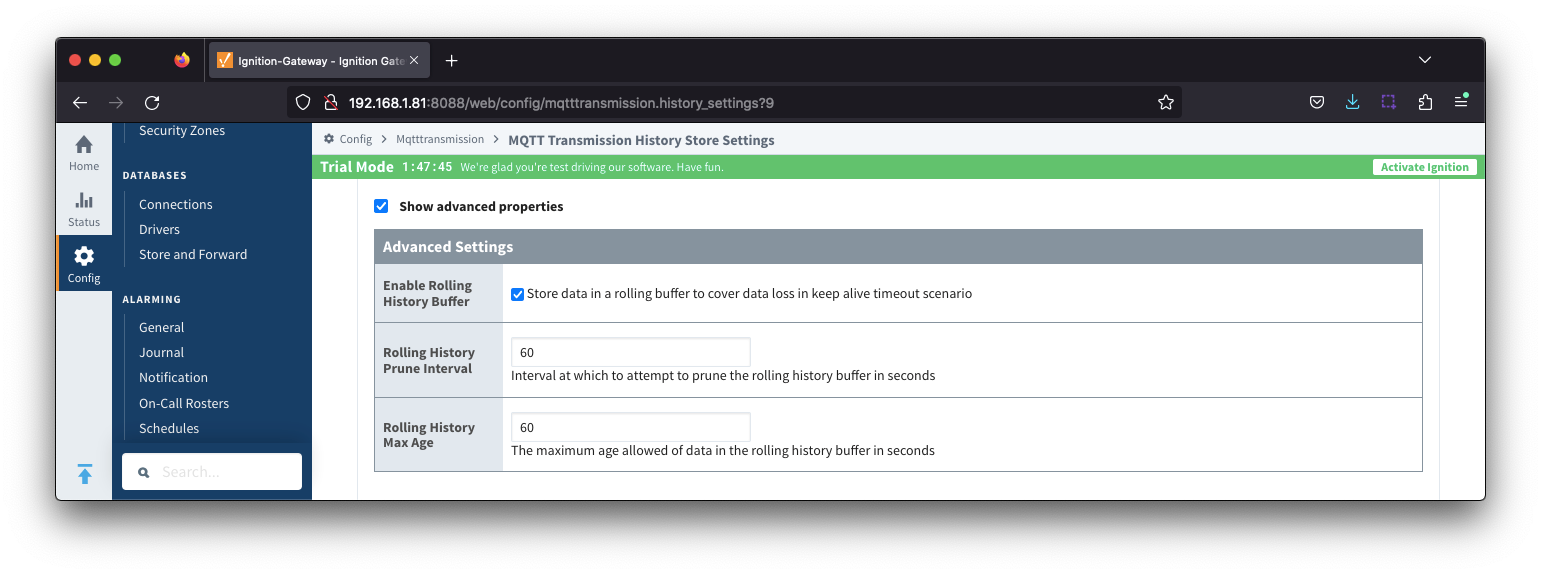Click the Activate Ignition button
Image resolution: width=1541 pixels, height=574 pixels.
[x=1424, y=167]
